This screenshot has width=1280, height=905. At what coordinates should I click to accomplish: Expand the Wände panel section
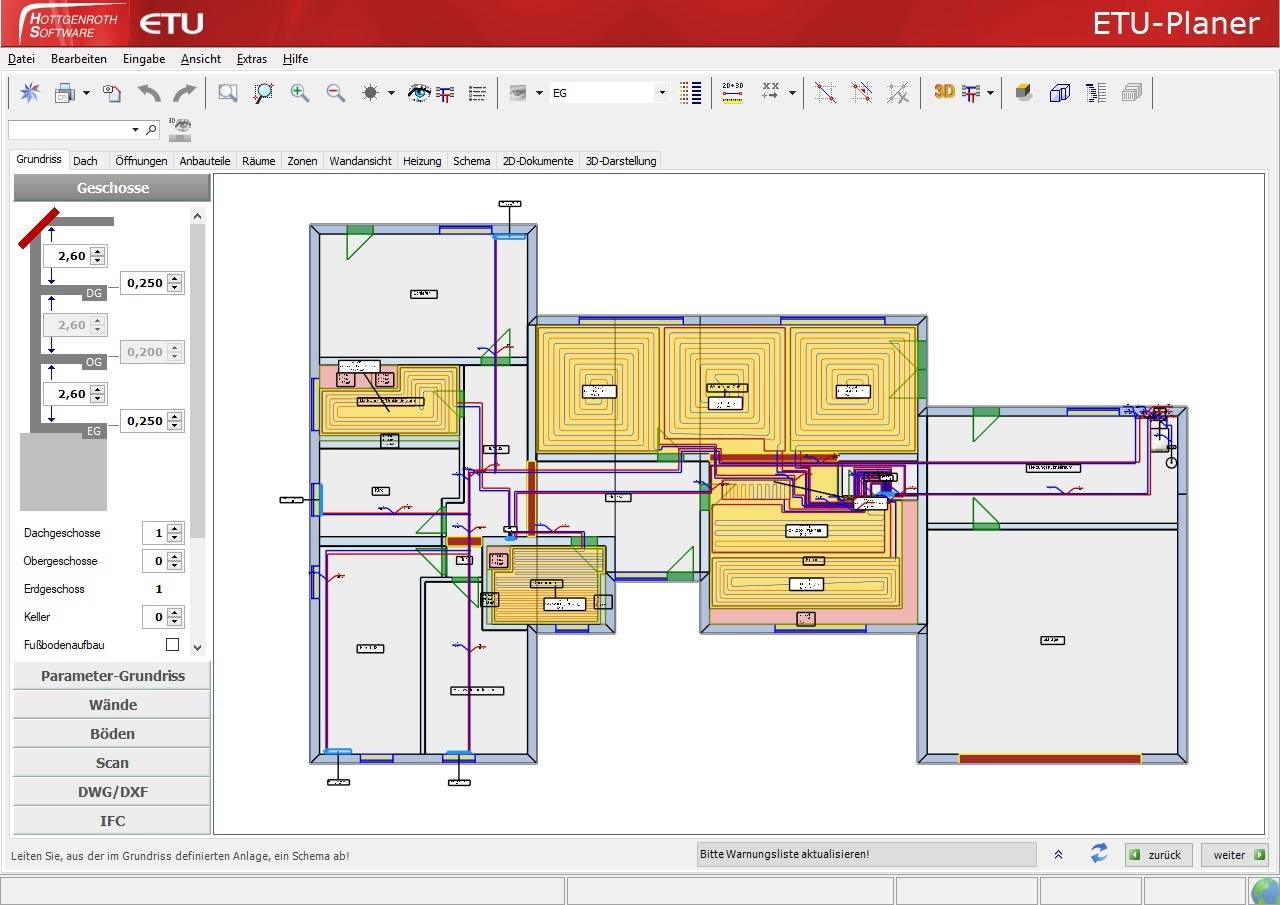click(x=112, y=705)
